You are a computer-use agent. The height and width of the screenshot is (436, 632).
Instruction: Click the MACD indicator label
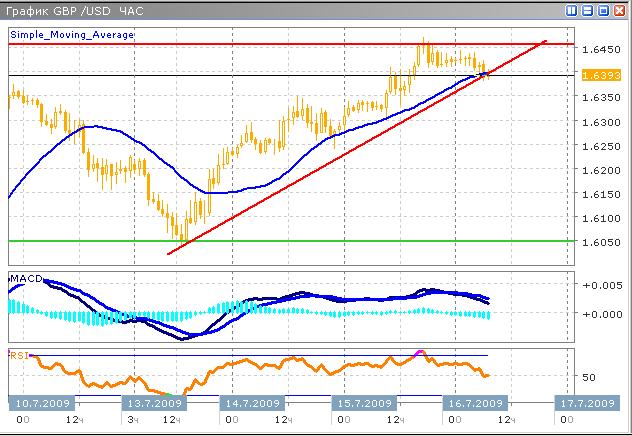click(27, 277)
